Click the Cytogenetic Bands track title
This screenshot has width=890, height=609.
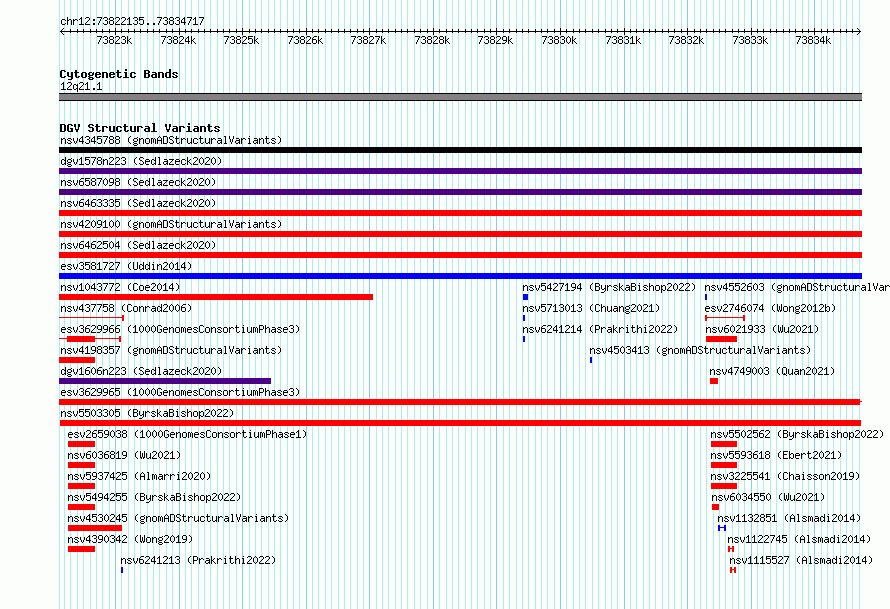coord(119,74)
